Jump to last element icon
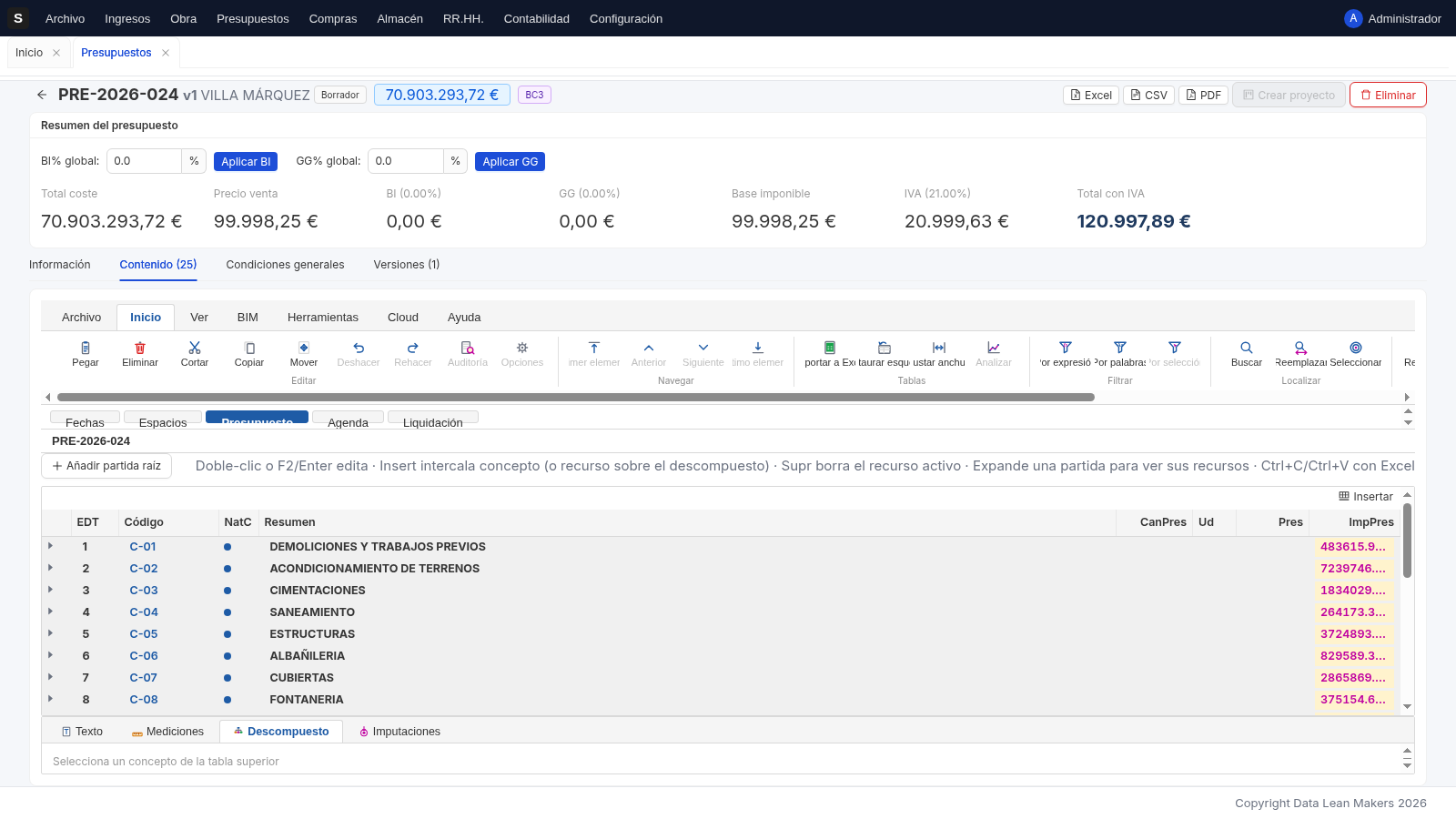Image resolution: width=1456 pixels, height=819 pixels. click(758, 348)
